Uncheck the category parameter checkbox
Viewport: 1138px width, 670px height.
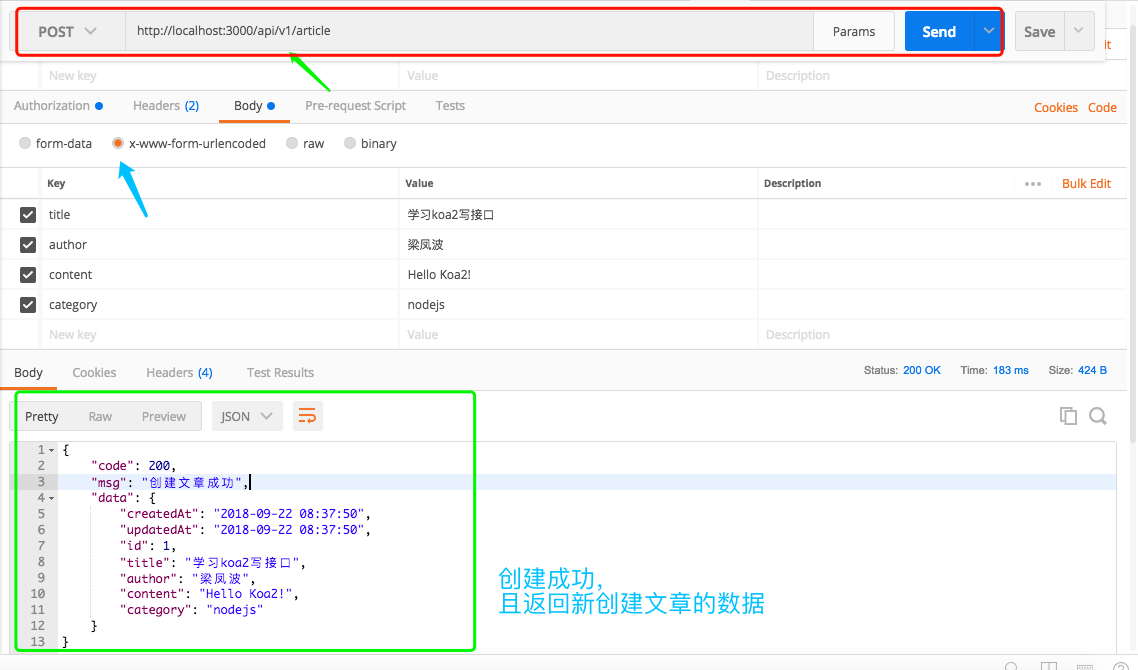(28, 305)
